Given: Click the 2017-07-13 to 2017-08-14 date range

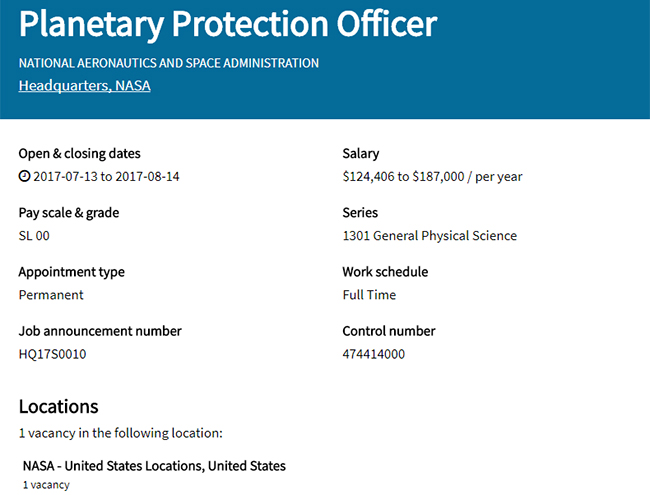Looking at the screenshot, I should pos(106,177).
